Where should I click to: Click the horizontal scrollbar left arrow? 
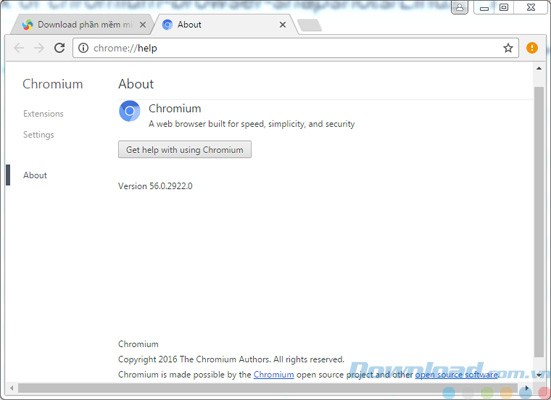[12, 388]
